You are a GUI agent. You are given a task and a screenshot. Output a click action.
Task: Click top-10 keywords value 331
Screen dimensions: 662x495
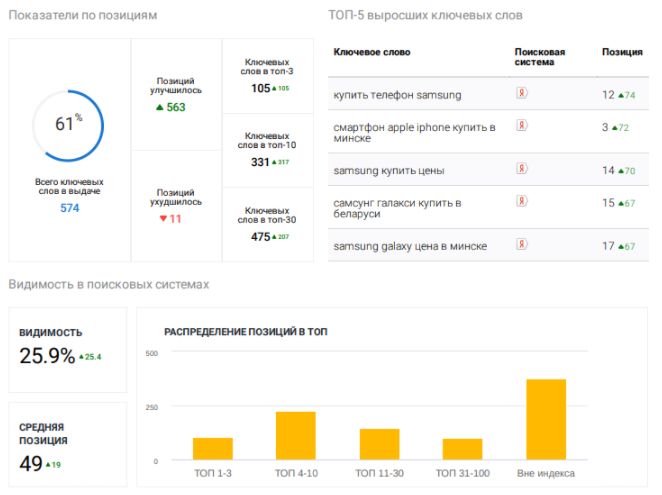[260, 162]
